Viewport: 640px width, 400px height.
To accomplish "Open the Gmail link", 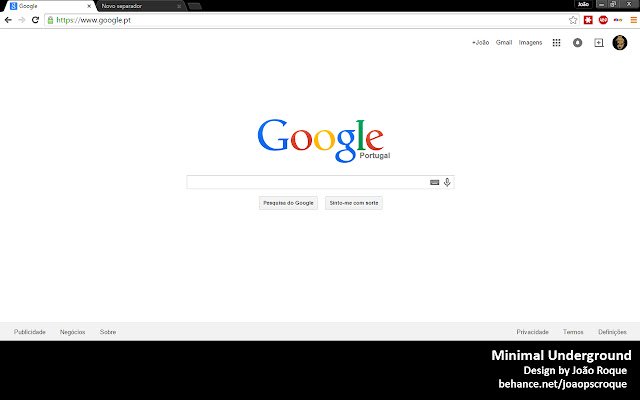I will 504,42.
